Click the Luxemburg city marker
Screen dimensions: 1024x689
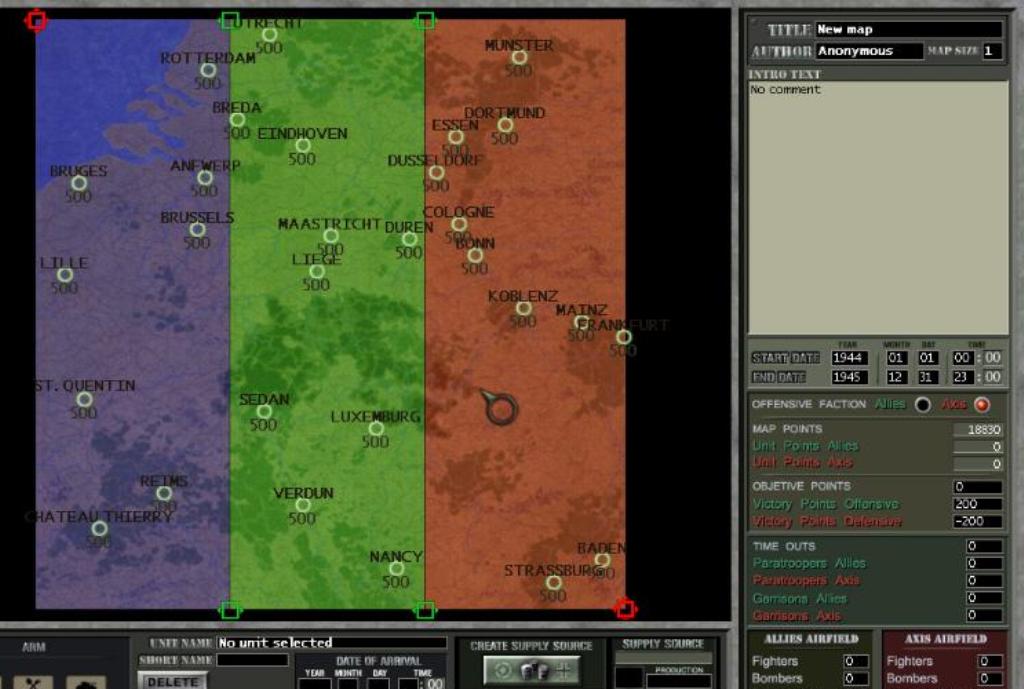tap(376, 429)
